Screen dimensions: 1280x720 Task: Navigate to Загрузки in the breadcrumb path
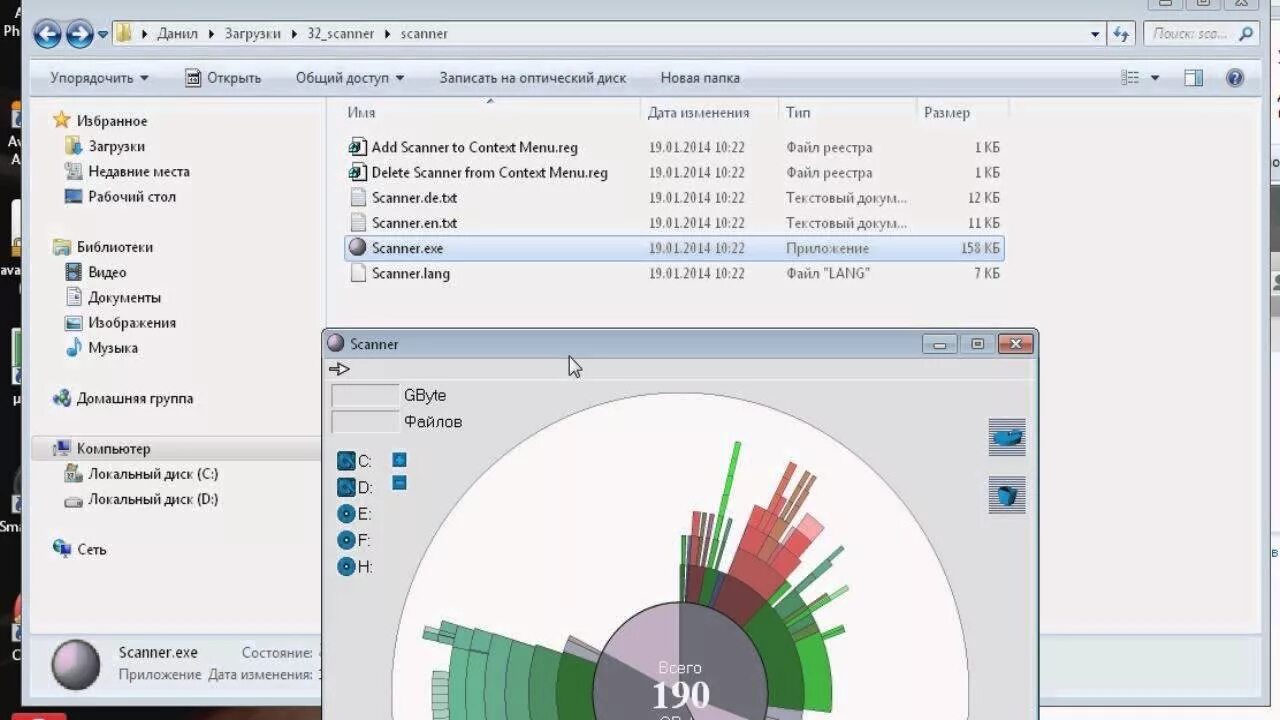pos(254,34)
